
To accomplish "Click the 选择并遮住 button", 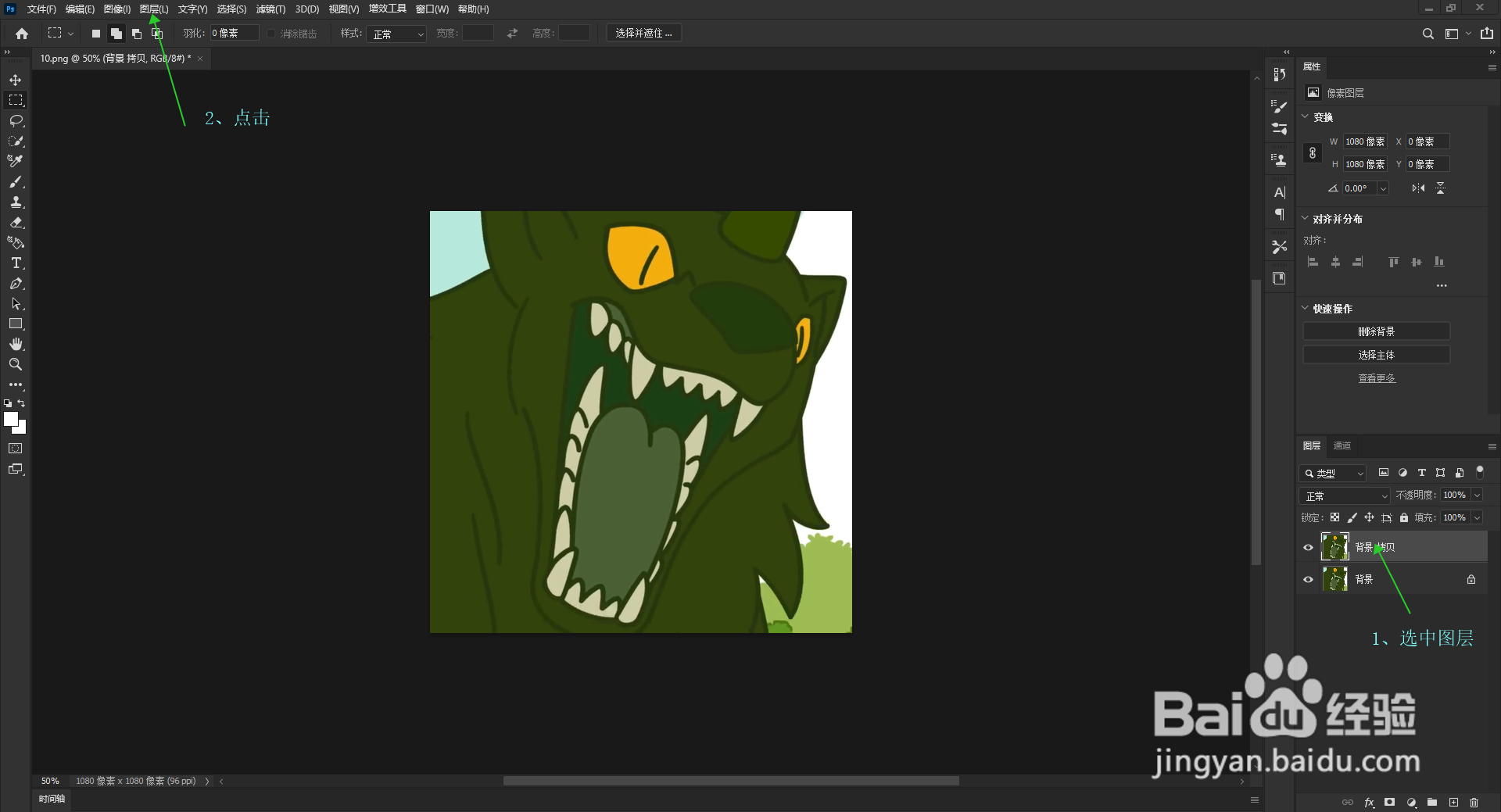I will pyautogui.click(x=643, y=33).
